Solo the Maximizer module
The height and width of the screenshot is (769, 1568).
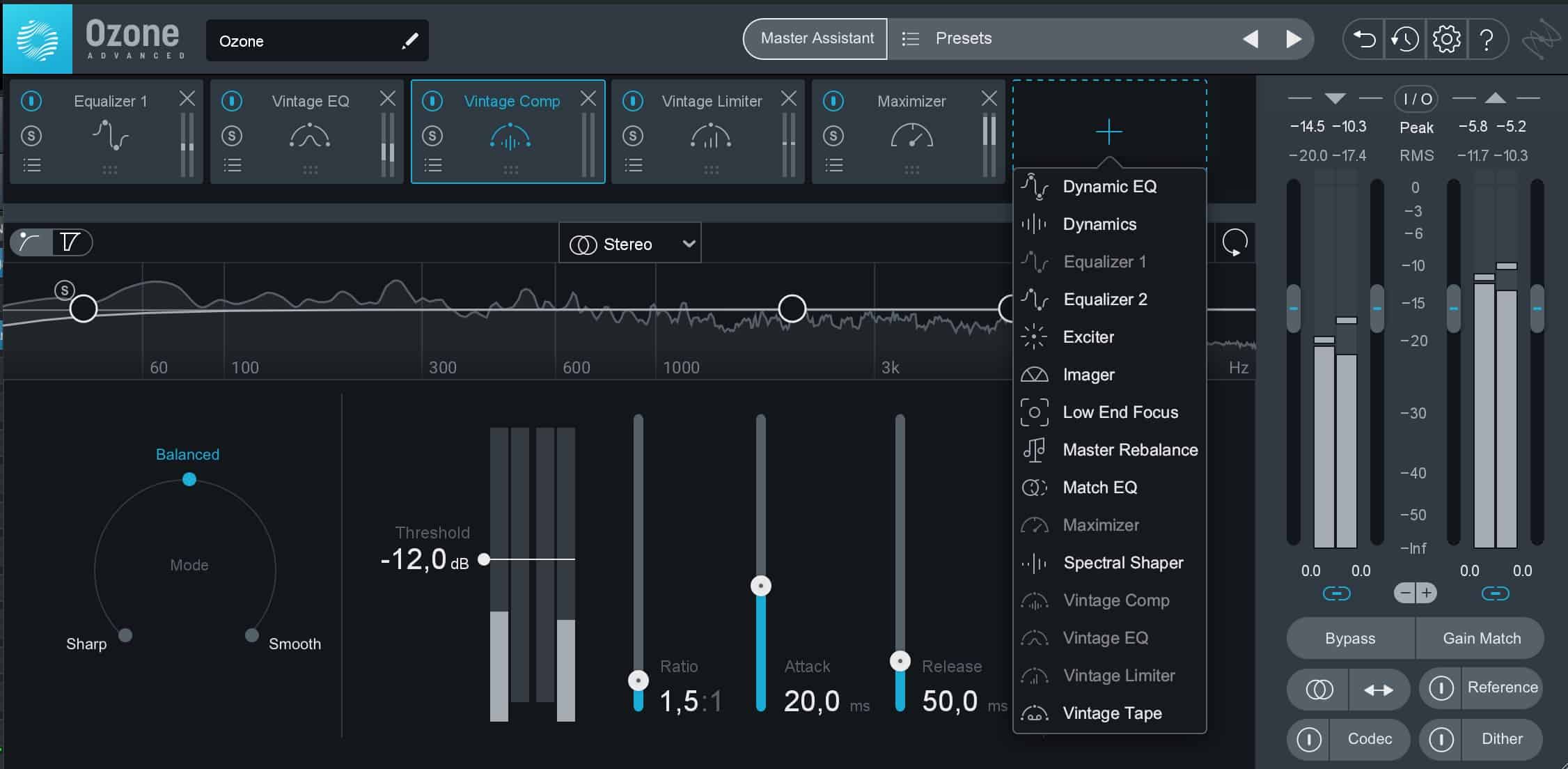pyautogui.click(x=833, y=135)
